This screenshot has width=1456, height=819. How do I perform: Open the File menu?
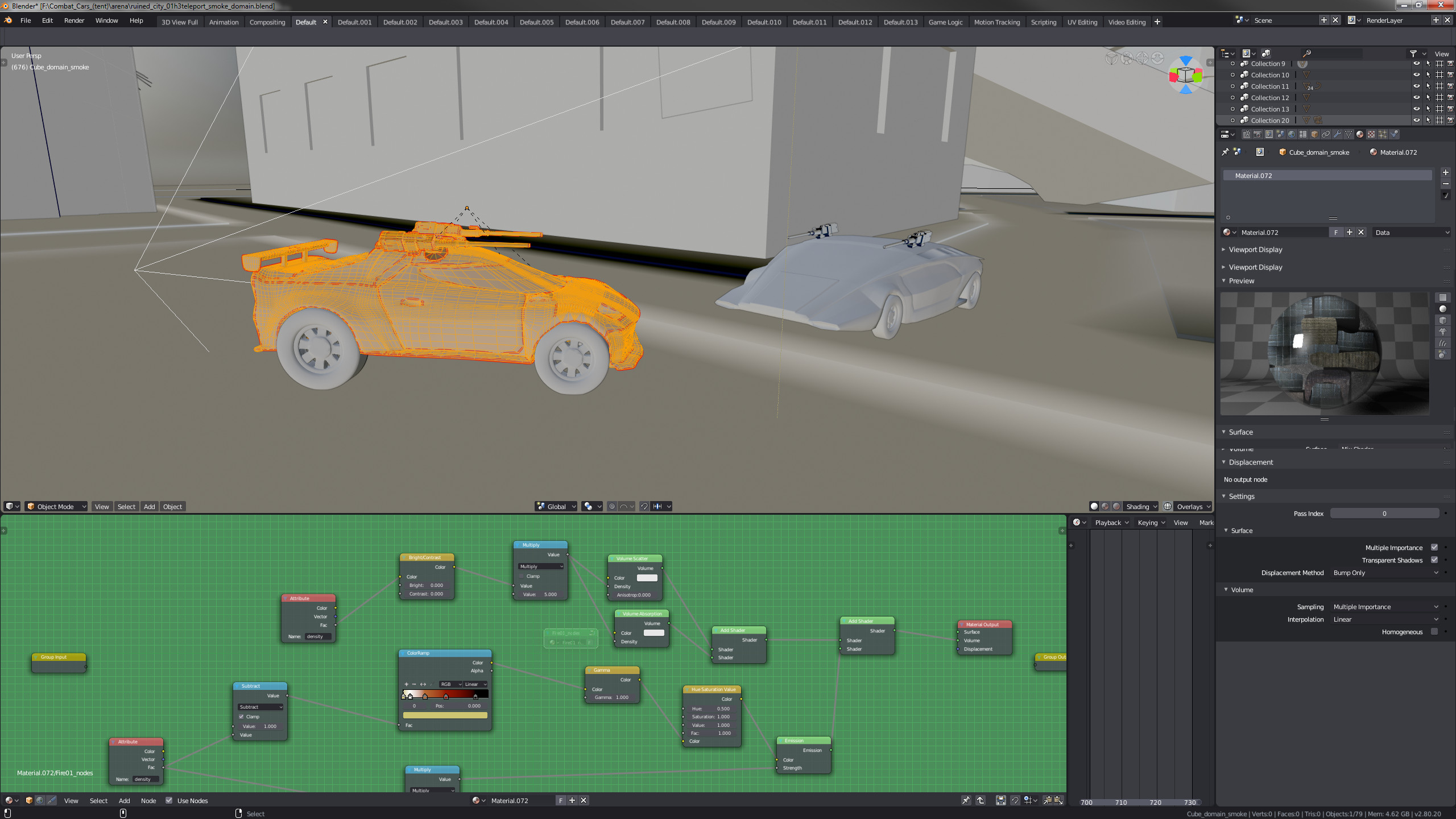coord(26,20)
